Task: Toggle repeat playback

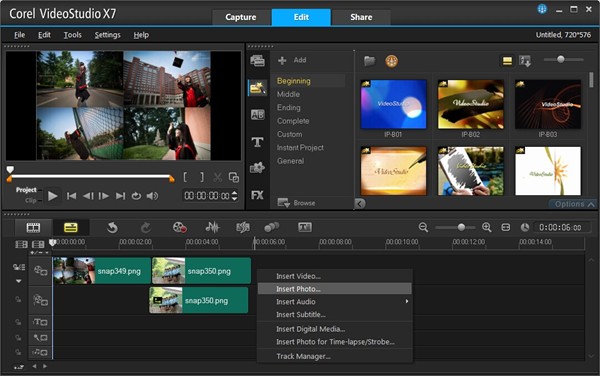Action: coord(136,196)
